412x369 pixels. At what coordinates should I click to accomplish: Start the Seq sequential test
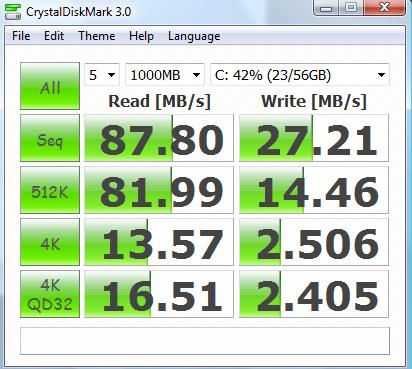[50, 138]
